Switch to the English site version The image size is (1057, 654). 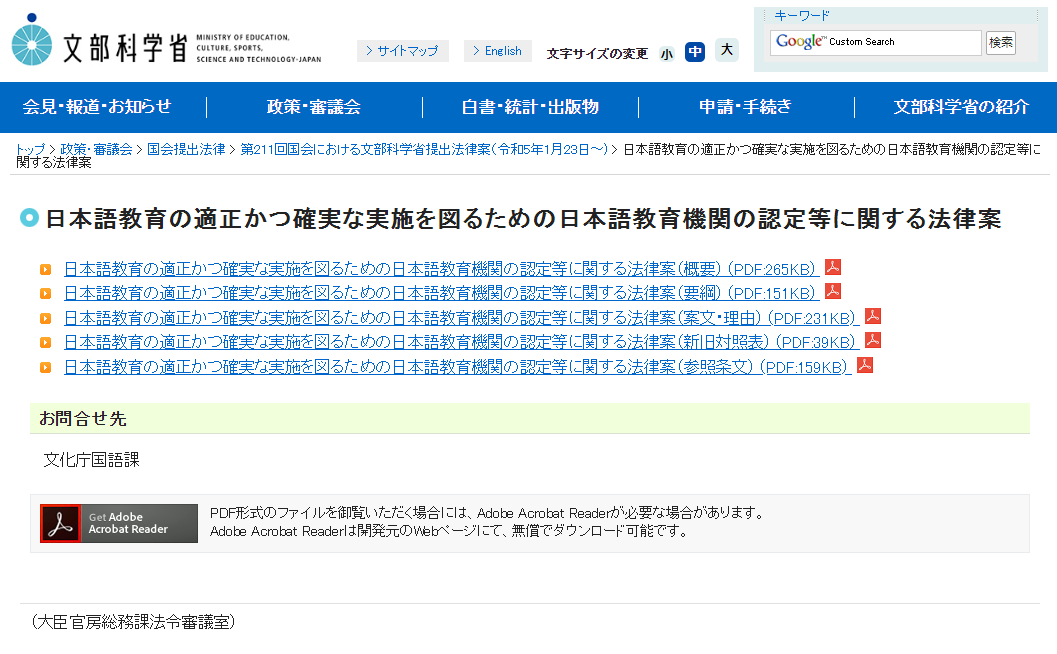coord(497,51)
